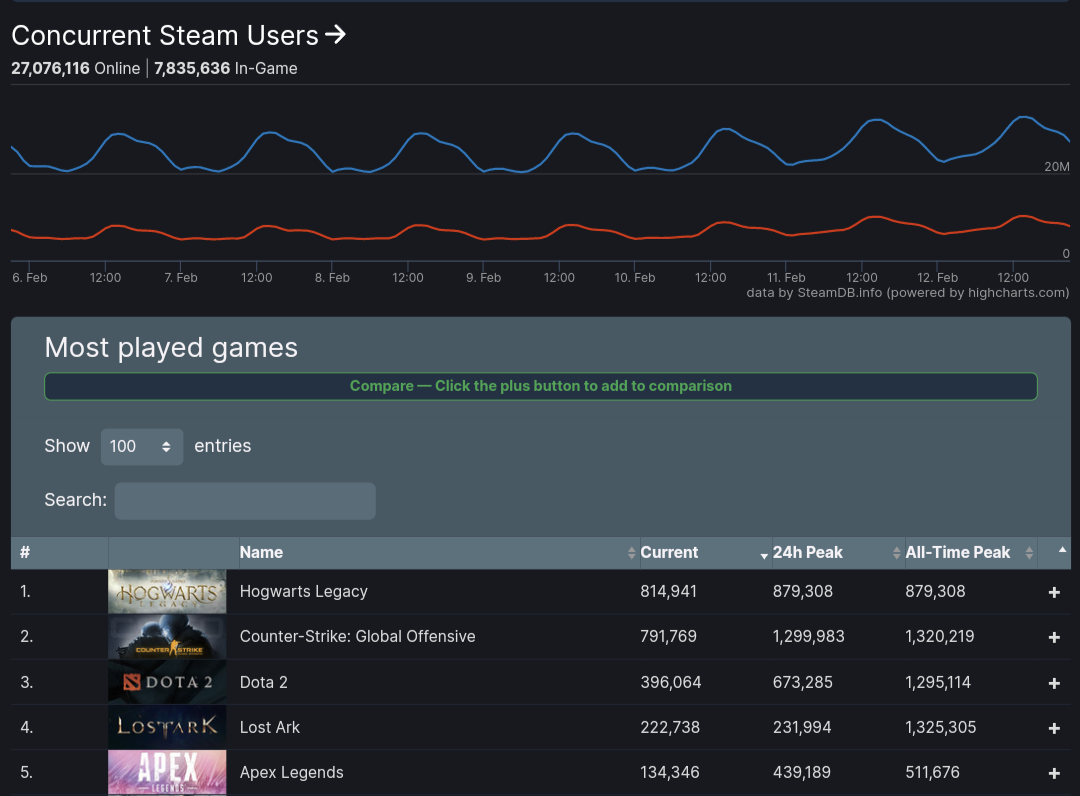Click the Apex Legends thumbnail image
The width and height of the screenshot is (1080, 796).
167,773
